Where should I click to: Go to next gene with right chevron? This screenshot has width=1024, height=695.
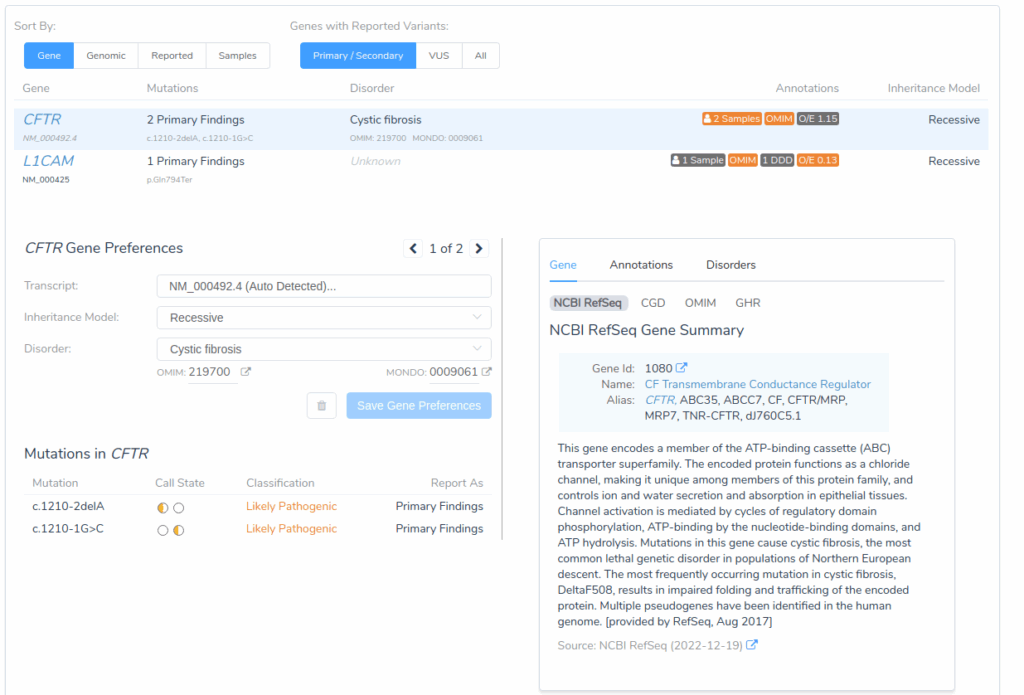pos(479,248)
